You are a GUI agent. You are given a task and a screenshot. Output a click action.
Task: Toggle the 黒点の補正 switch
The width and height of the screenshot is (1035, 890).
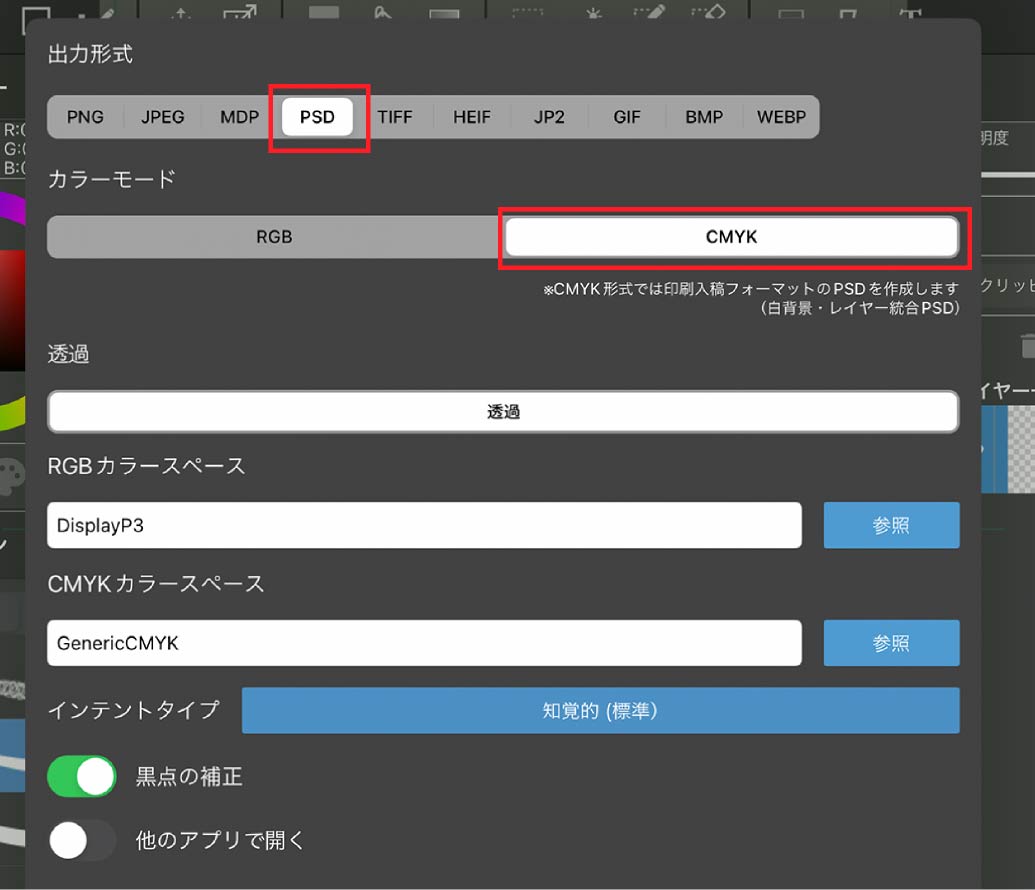click(x=82, y=776)
